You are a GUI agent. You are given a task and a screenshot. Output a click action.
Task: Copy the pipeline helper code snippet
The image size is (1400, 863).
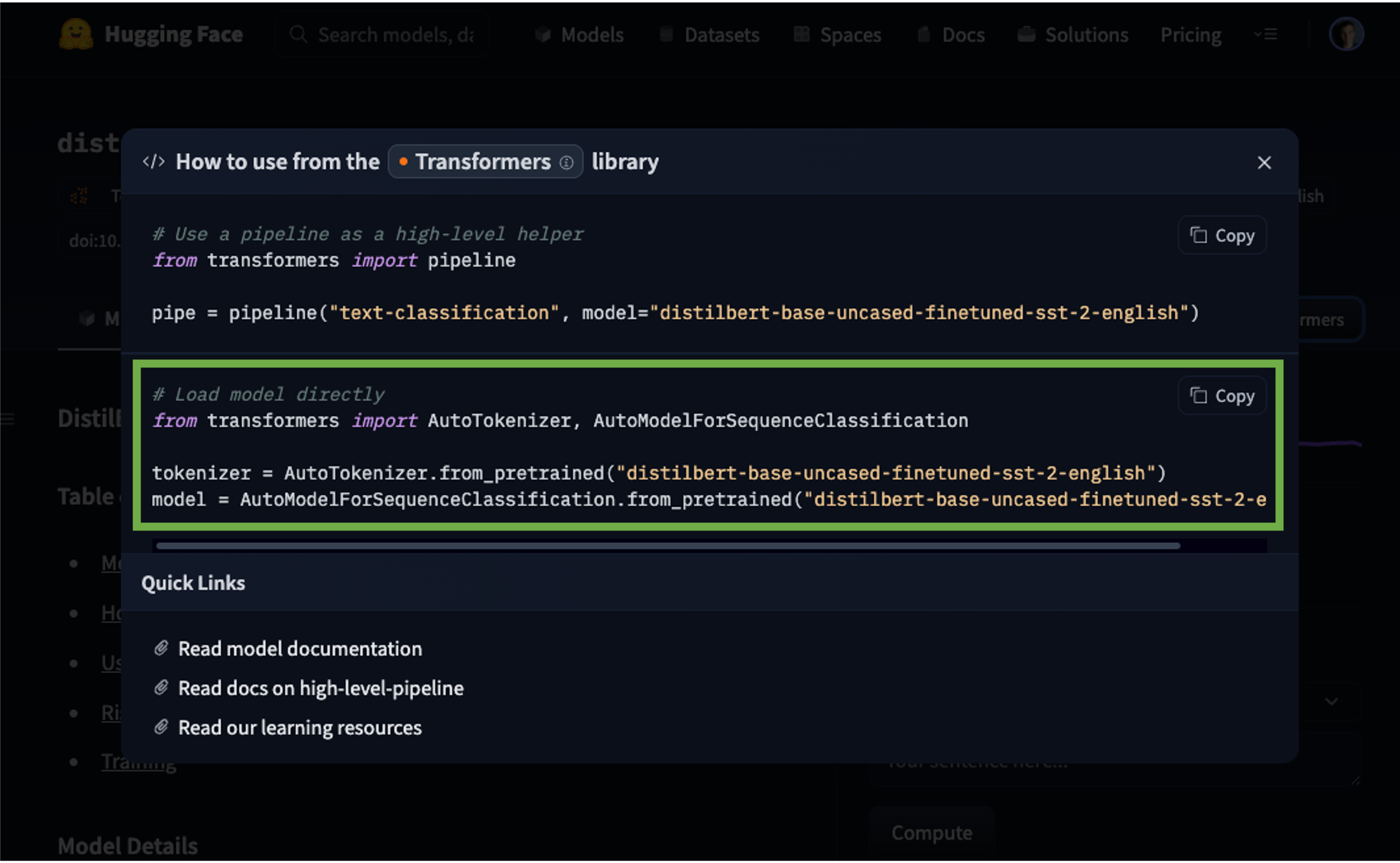point(1221,235)
